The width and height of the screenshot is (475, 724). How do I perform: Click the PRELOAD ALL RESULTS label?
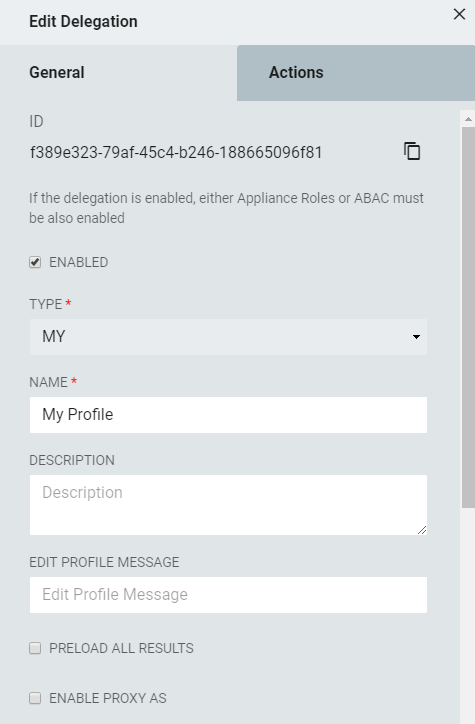[121, 648]
